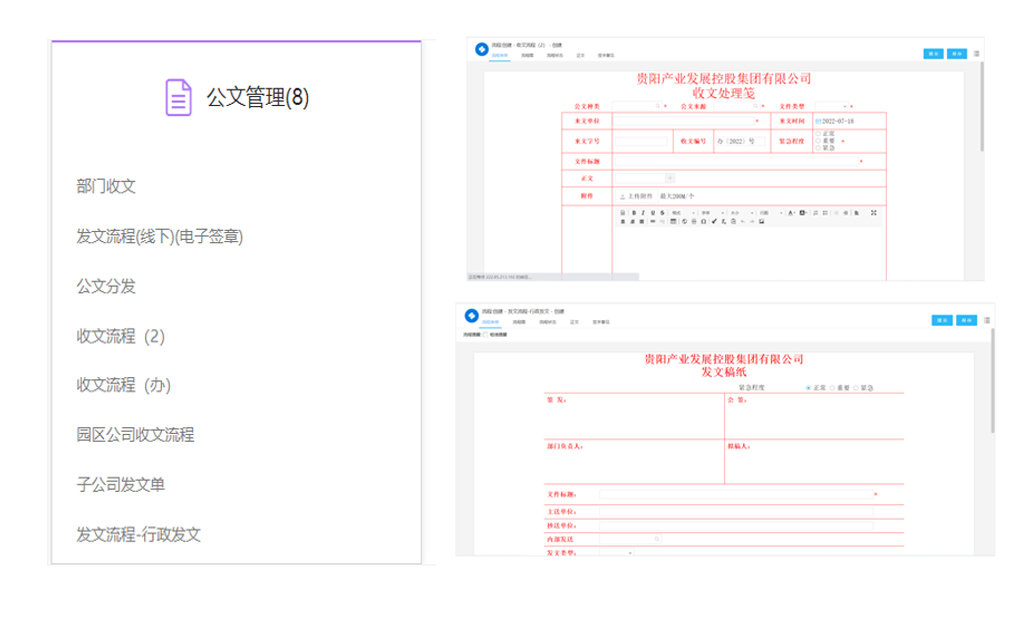Select 正常 urgency radio in 发文稿纸 form
The width and height of the screenshot is (1036, 618).
[x=809, y=388]
